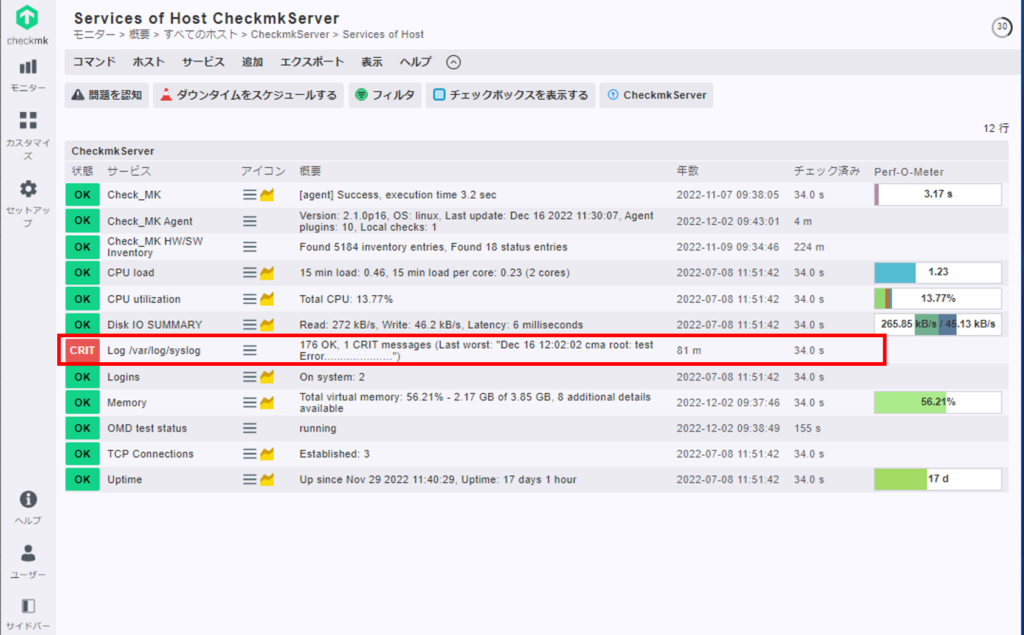
Task: Click the CRIT status badge for syslog
Action: [82, 351]
